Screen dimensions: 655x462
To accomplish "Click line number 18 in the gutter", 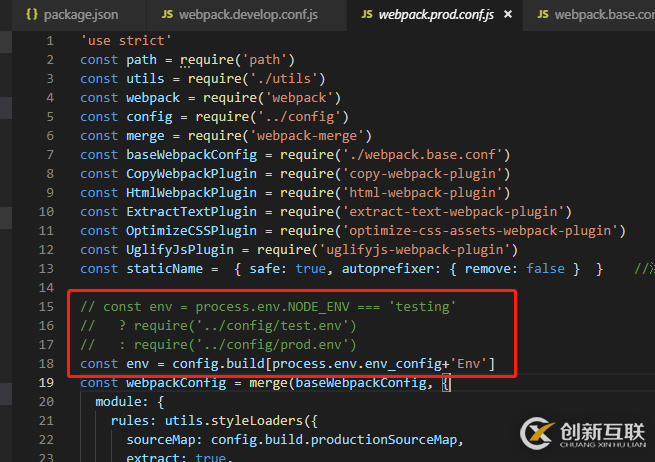I will click(45, 363).
